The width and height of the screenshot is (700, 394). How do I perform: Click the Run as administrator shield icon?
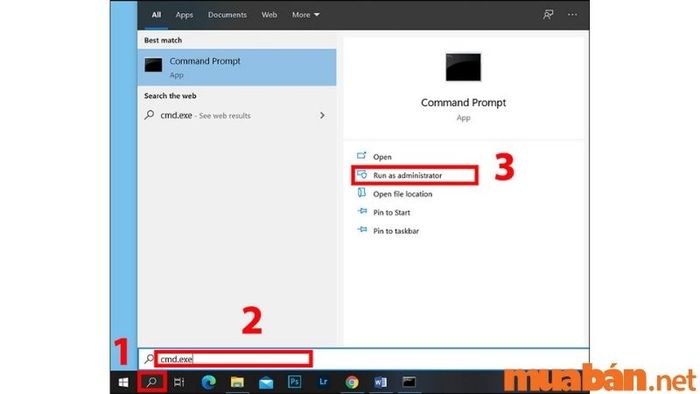[x=362, y=174]
